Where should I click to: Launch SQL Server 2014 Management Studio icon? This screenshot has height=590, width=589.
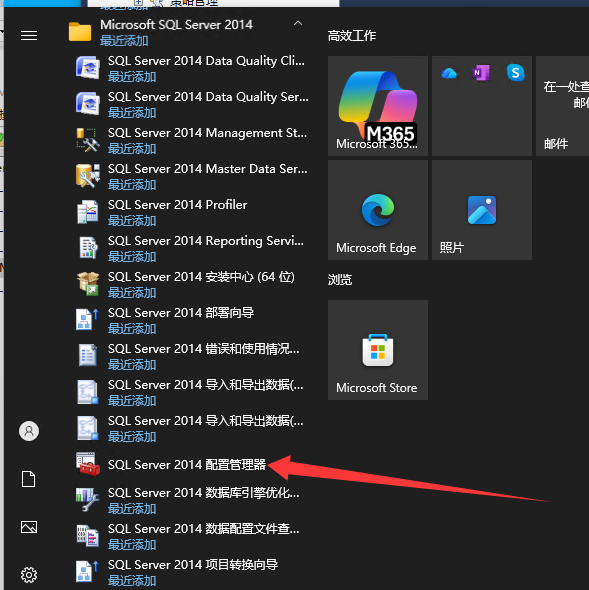tap(88, 140)
